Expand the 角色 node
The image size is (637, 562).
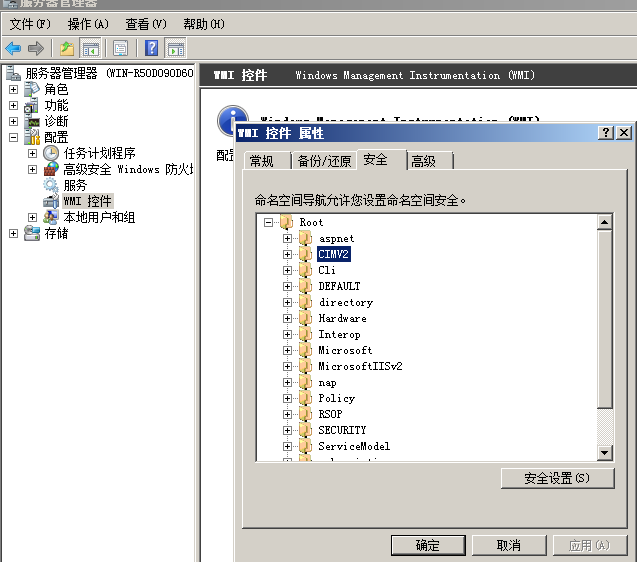(x=13, y=89)
